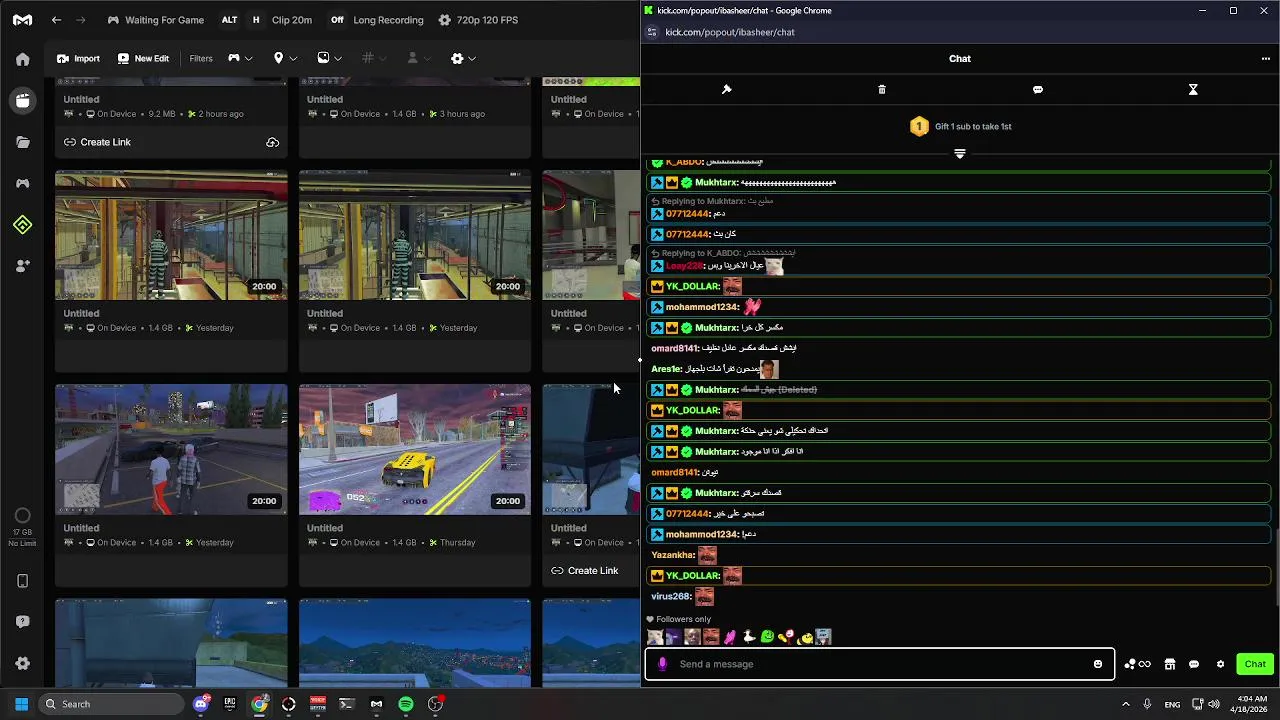The height and width of the screenshot is (720, 1280).
Task: Click username Yazankha in chat
Action: (673, 555)
